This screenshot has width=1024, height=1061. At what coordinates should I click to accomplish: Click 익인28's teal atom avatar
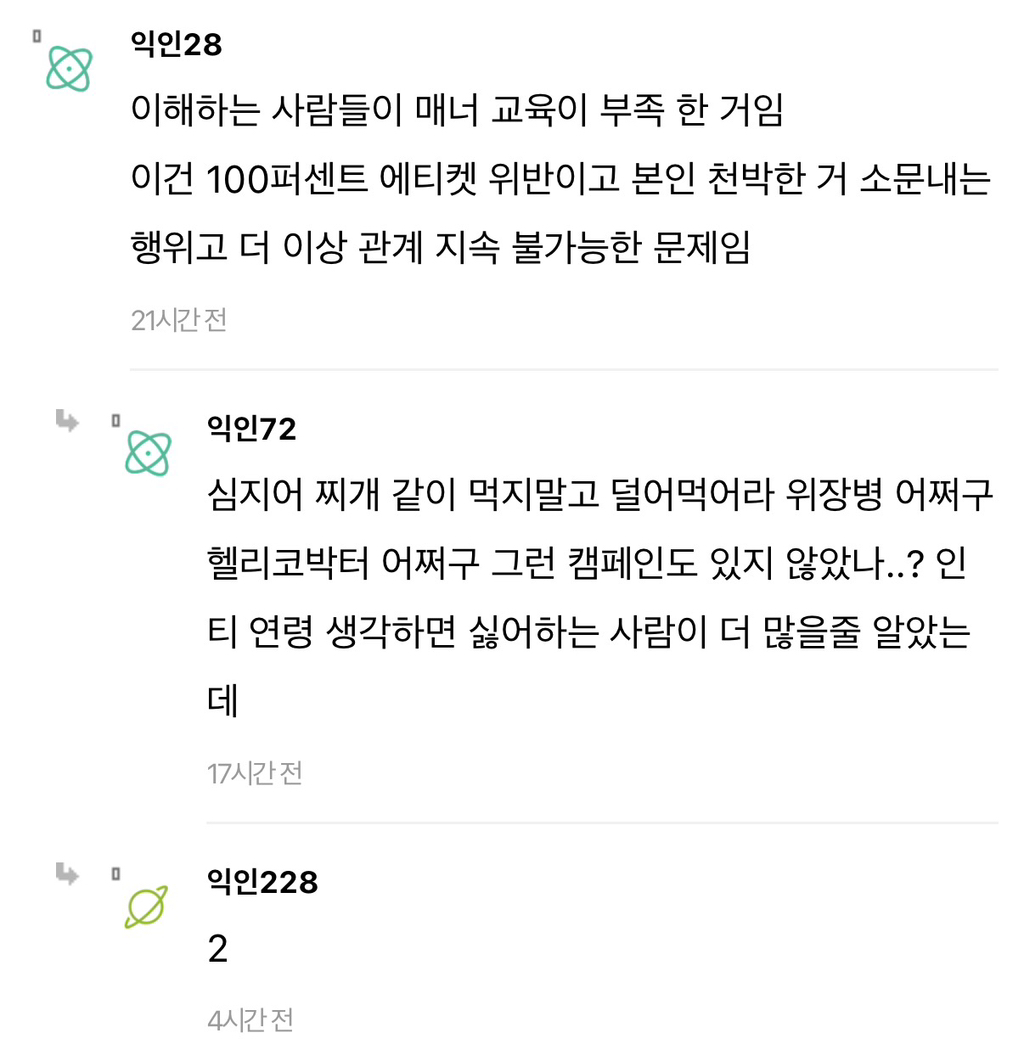(70, 69)
